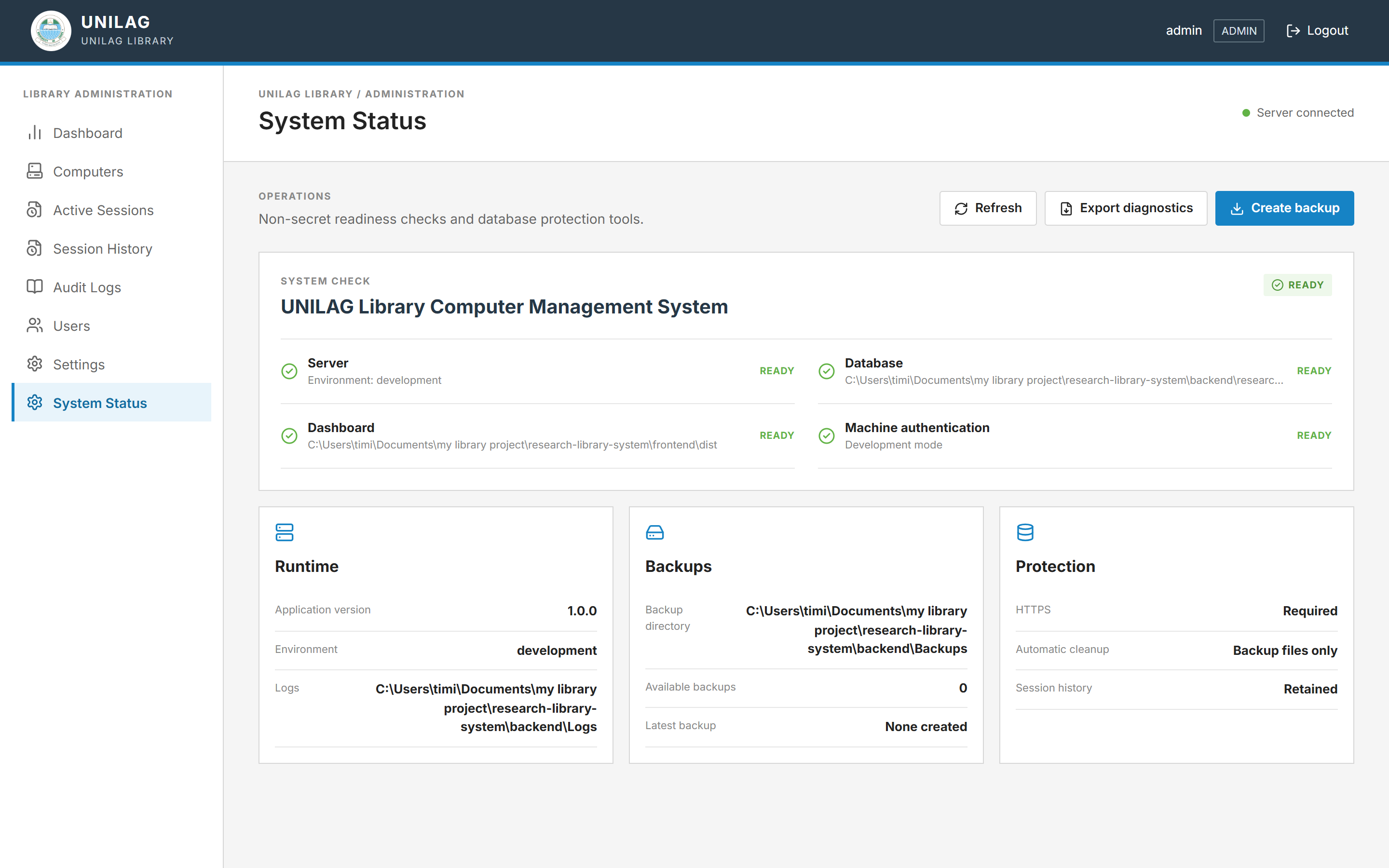Click the Logout arrow icon
This screenshot has width=1389, height=868.
click(1293, 31)
